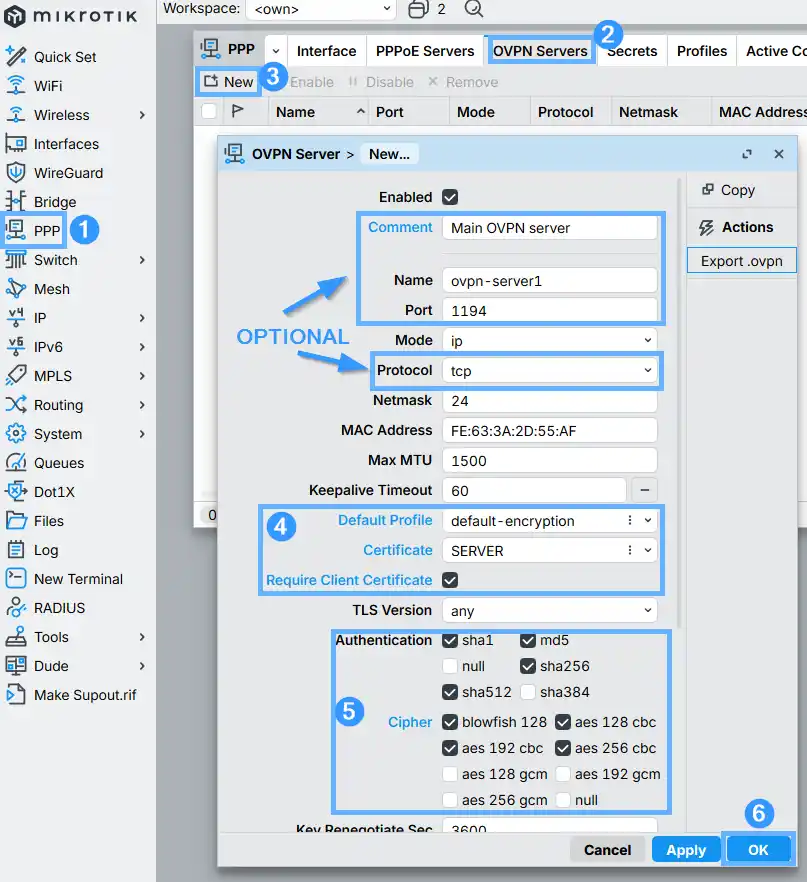This screenshot has width=807, height=882.
Task: Click the dialog vertical scrollbar
Action: point(679,403)
